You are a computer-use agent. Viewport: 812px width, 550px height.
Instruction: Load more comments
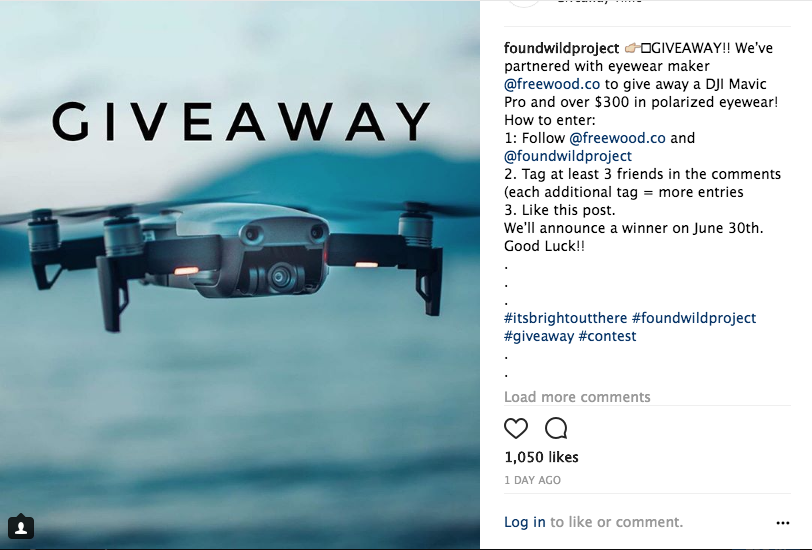click(577, 397)
